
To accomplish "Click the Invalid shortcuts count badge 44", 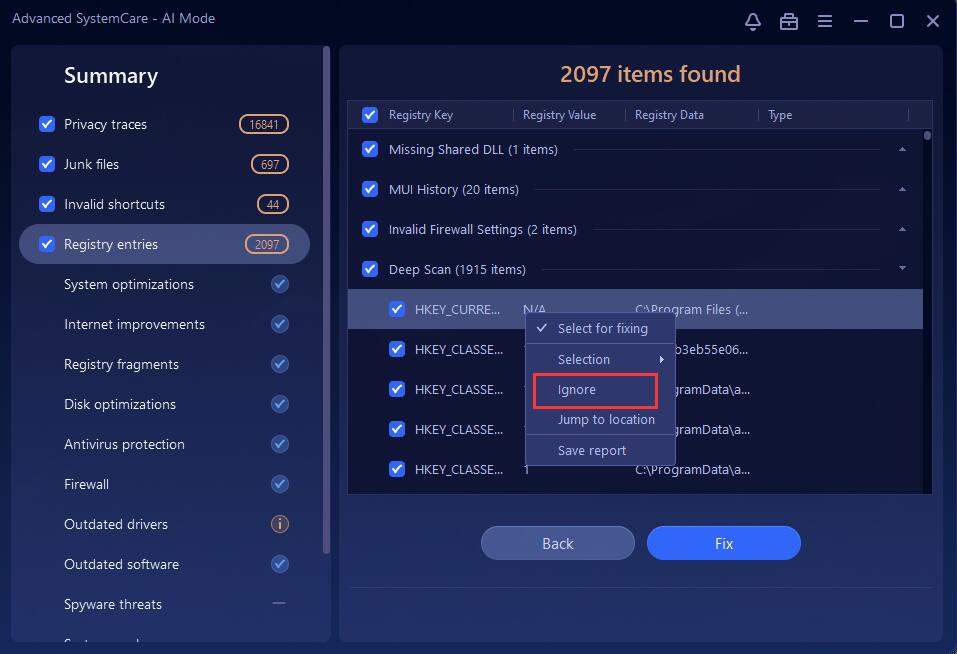I will click(273, 204).
